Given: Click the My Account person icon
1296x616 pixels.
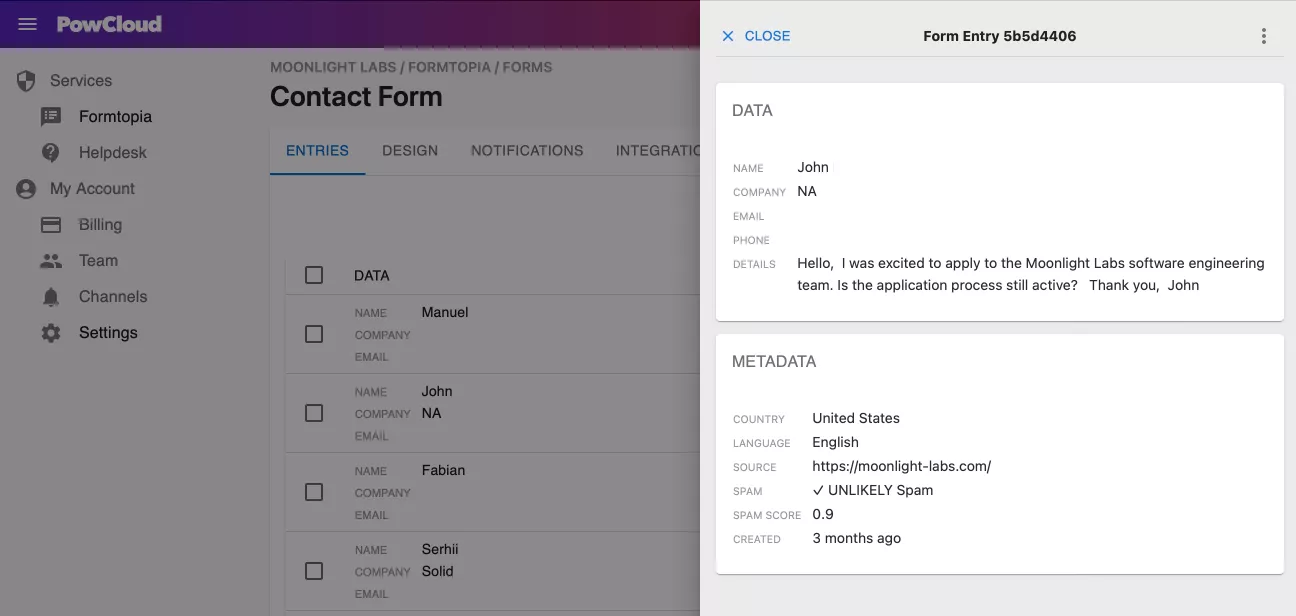Looking at the screenshot, I should (24, 188).
